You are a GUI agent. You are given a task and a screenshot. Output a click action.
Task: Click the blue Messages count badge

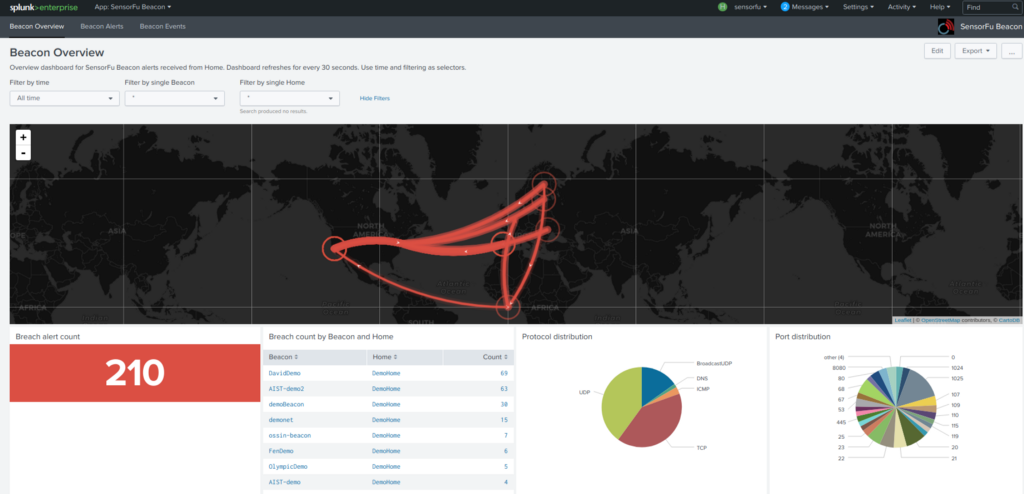785,7
